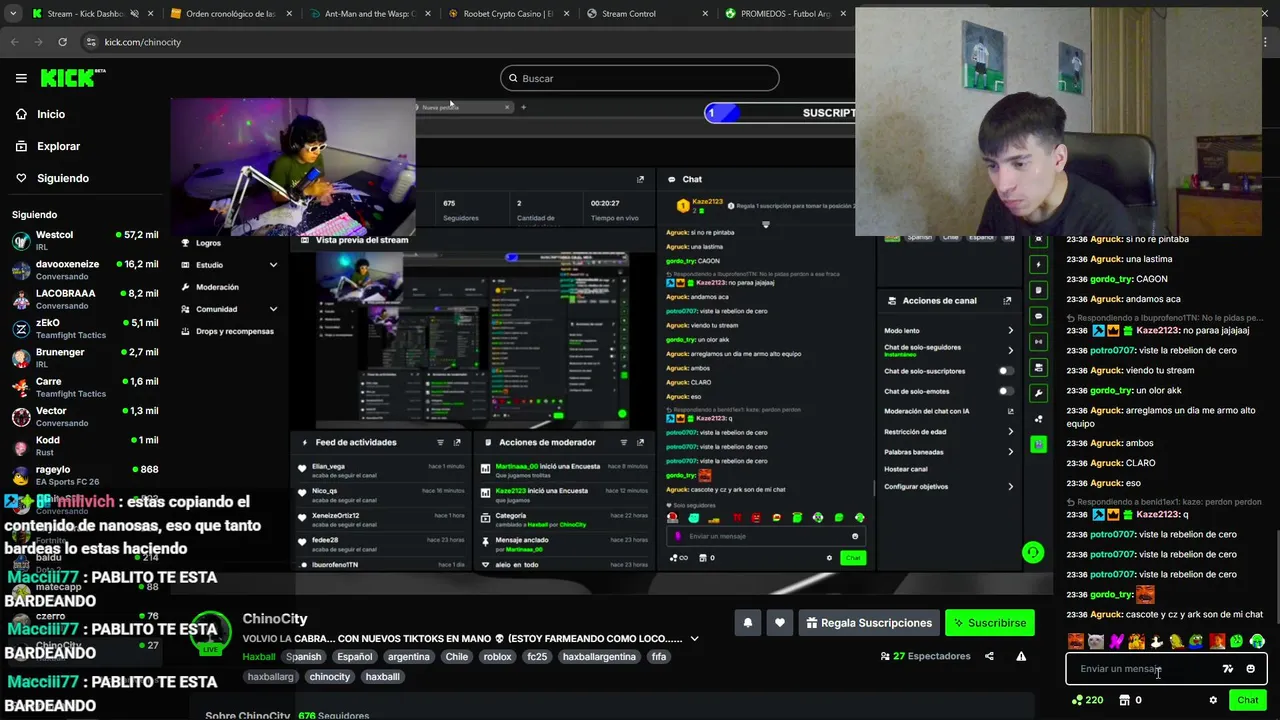
Task: Select the Haxball category link
Action: [x=259, y=657]
